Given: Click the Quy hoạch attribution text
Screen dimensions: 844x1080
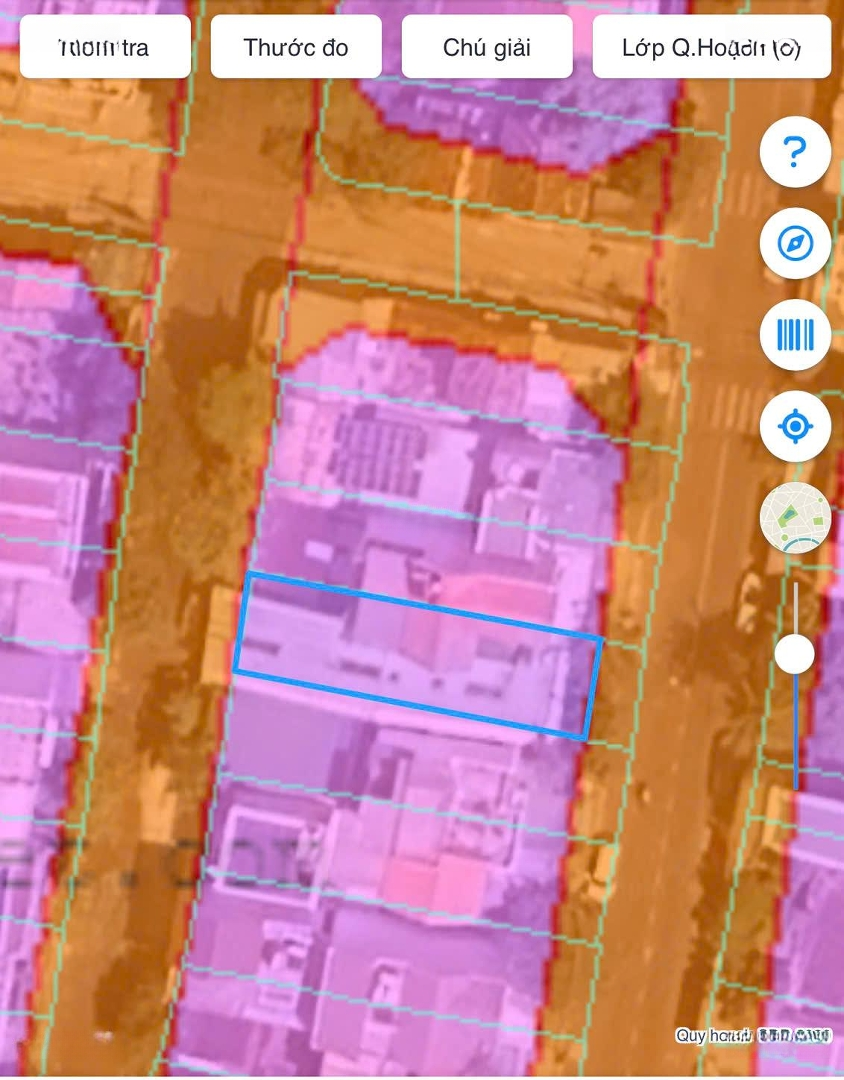Looking at the screenshot, I should 712,1036.
